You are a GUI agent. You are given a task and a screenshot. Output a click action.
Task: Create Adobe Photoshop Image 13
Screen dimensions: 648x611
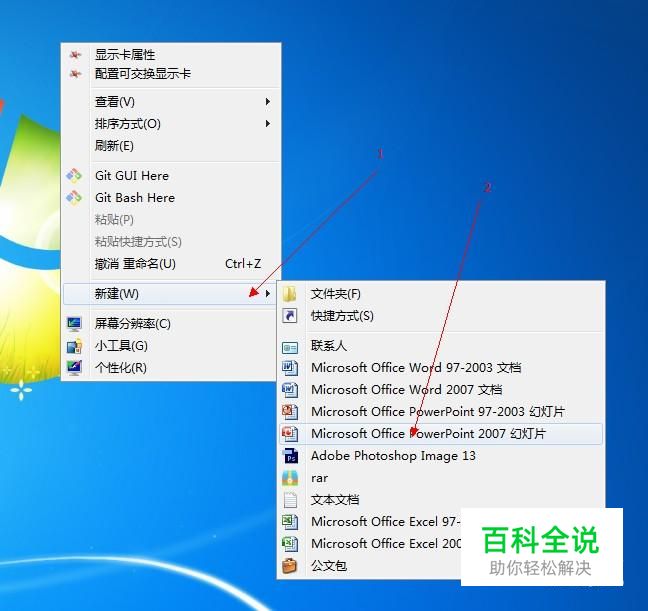441,456
